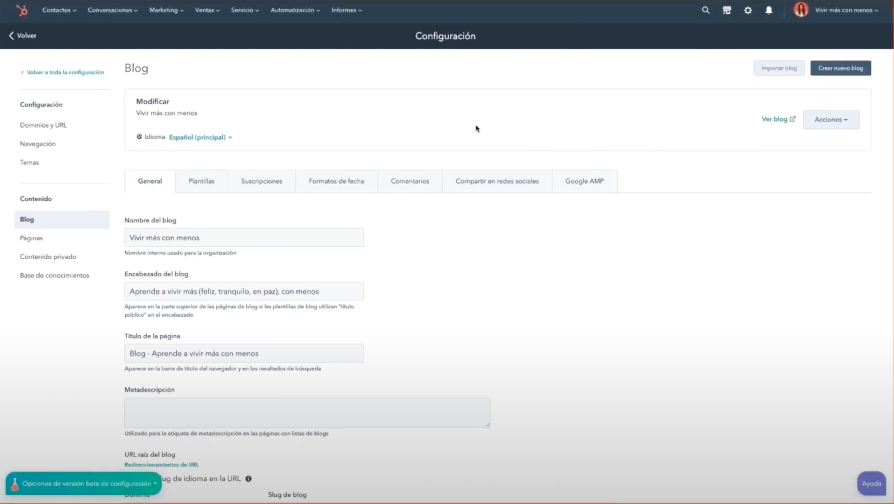Expand the Automatización menu
Viewport: 894px width, 504px height.
pyautogui.click(x=295, y=10)
